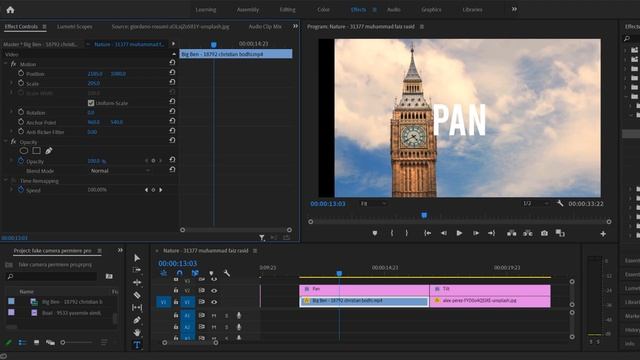Toggle V2 track output eye
The width and height of the screenshot is (640, 360).
pyautogui.click(x=214, y=291)
